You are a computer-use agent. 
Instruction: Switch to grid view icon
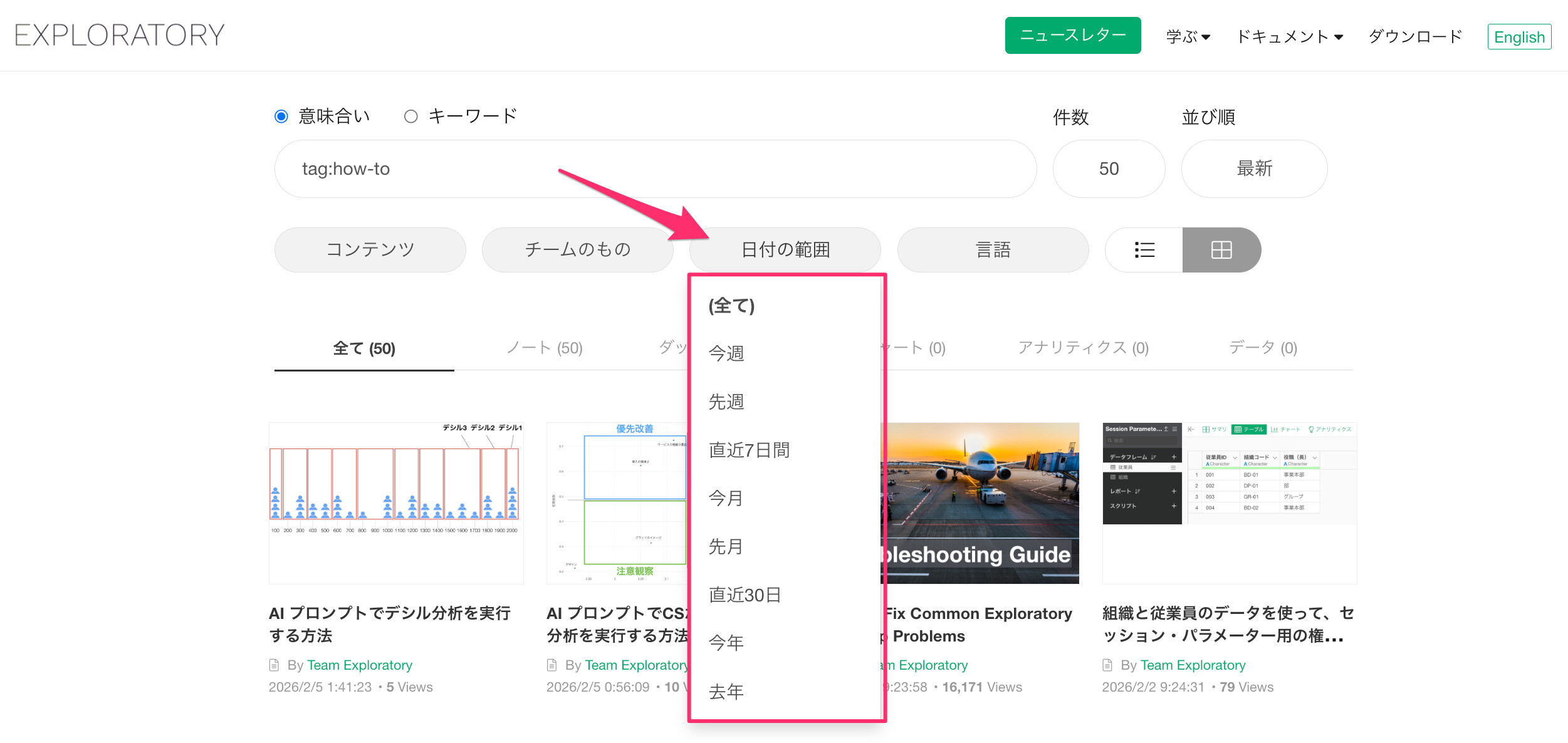coord(1221,250)
